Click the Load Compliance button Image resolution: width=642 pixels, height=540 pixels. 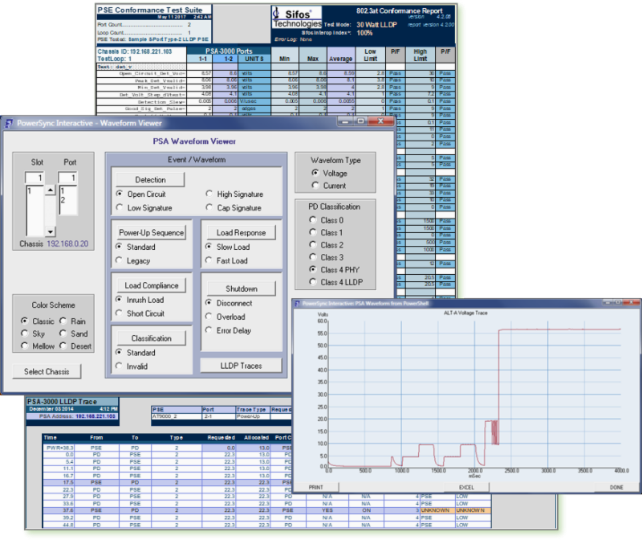(151, 285)
